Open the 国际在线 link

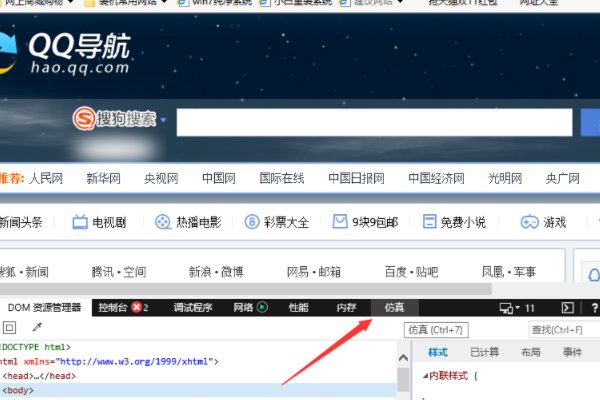click(282, 178)
